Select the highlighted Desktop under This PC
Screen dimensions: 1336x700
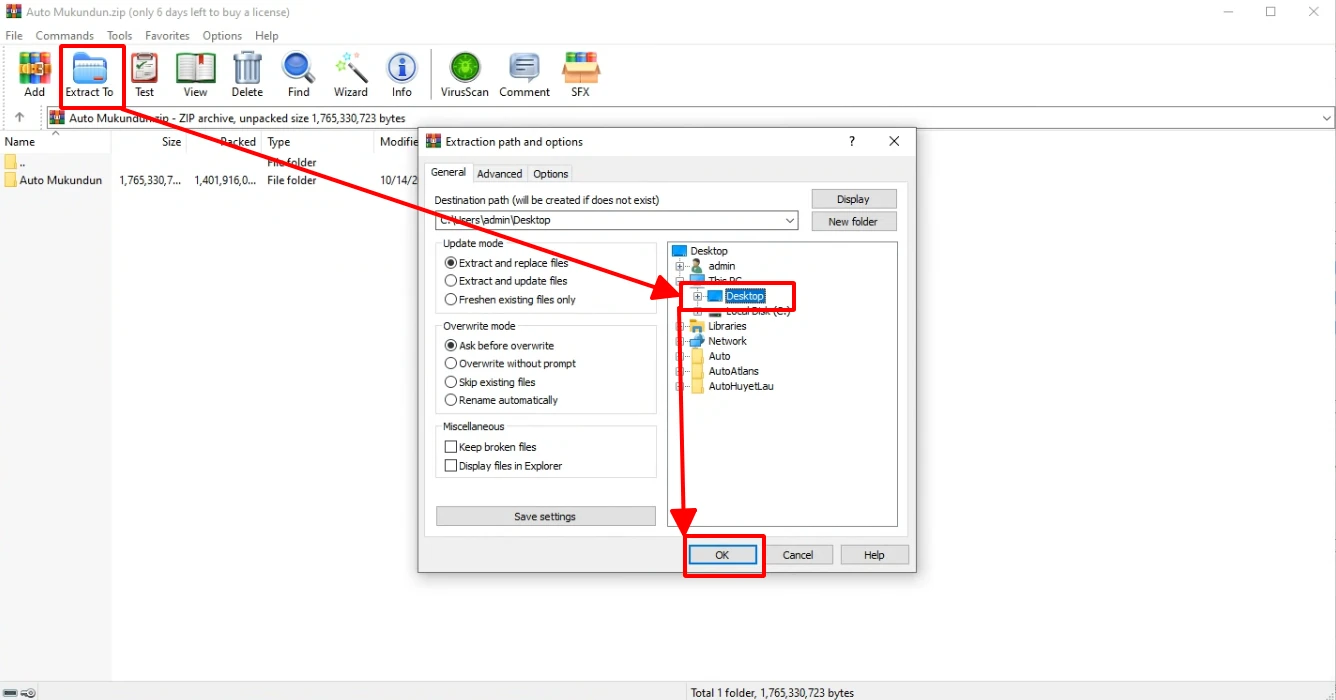(745, 296)
